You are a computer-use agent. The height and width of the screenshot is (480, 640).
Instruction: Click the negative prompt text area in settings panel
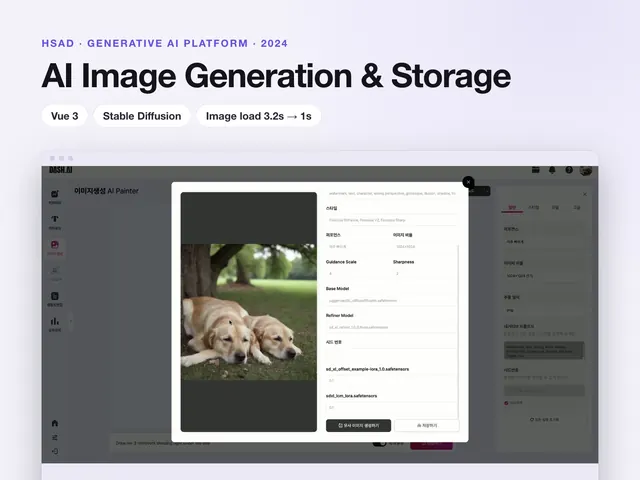[544, 351]
